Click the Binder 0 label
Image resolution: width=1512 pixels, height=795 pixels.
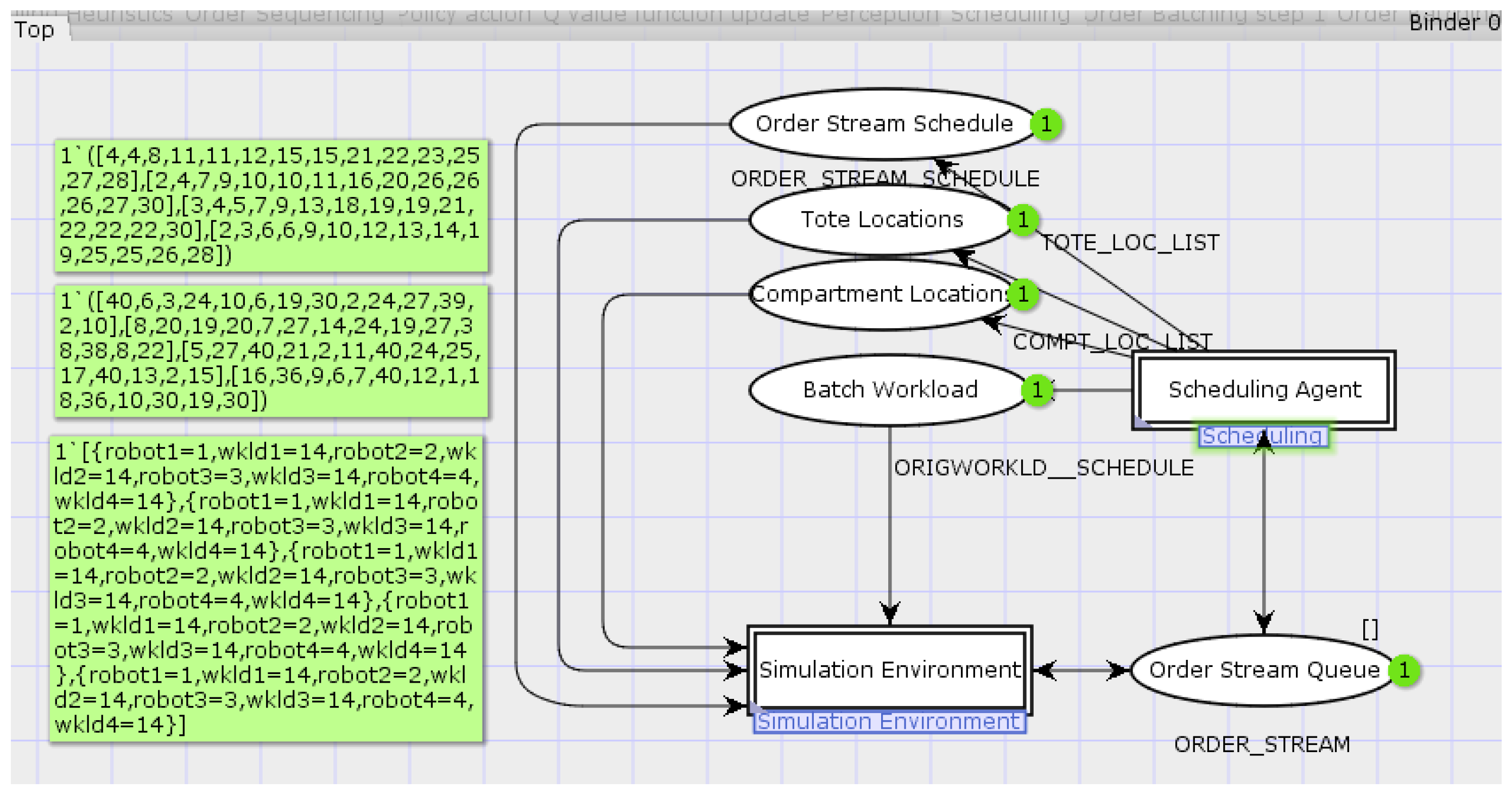1453,23
